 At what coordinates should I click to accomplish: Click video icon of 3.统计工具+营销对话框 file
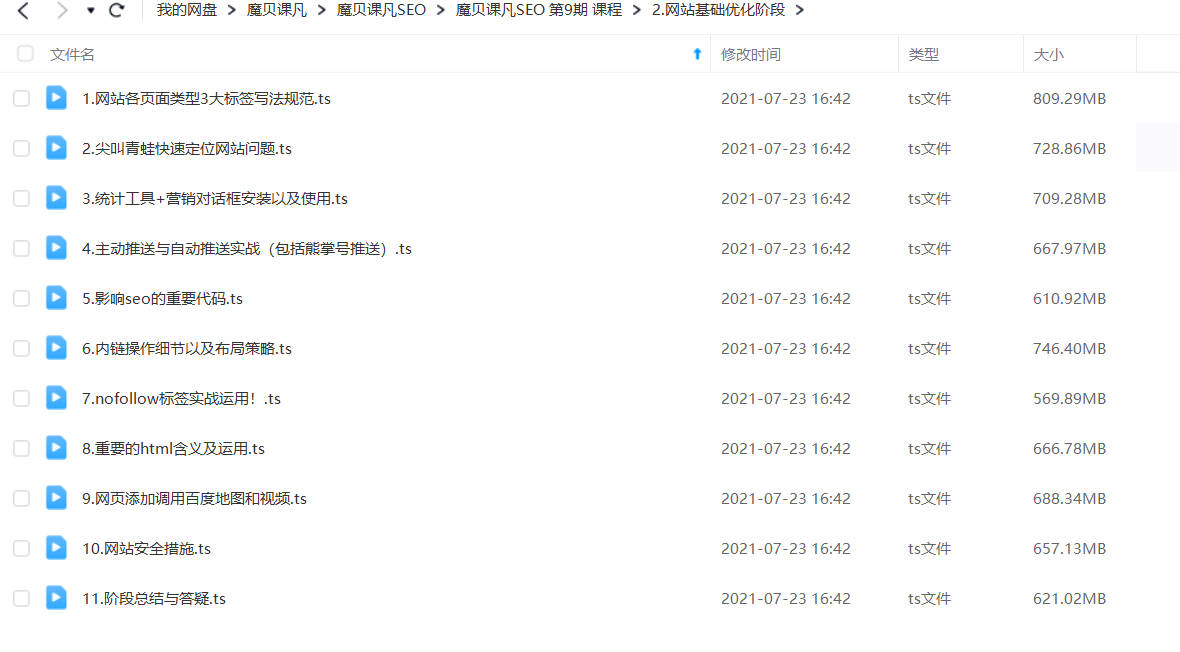(x=56, y=198)
